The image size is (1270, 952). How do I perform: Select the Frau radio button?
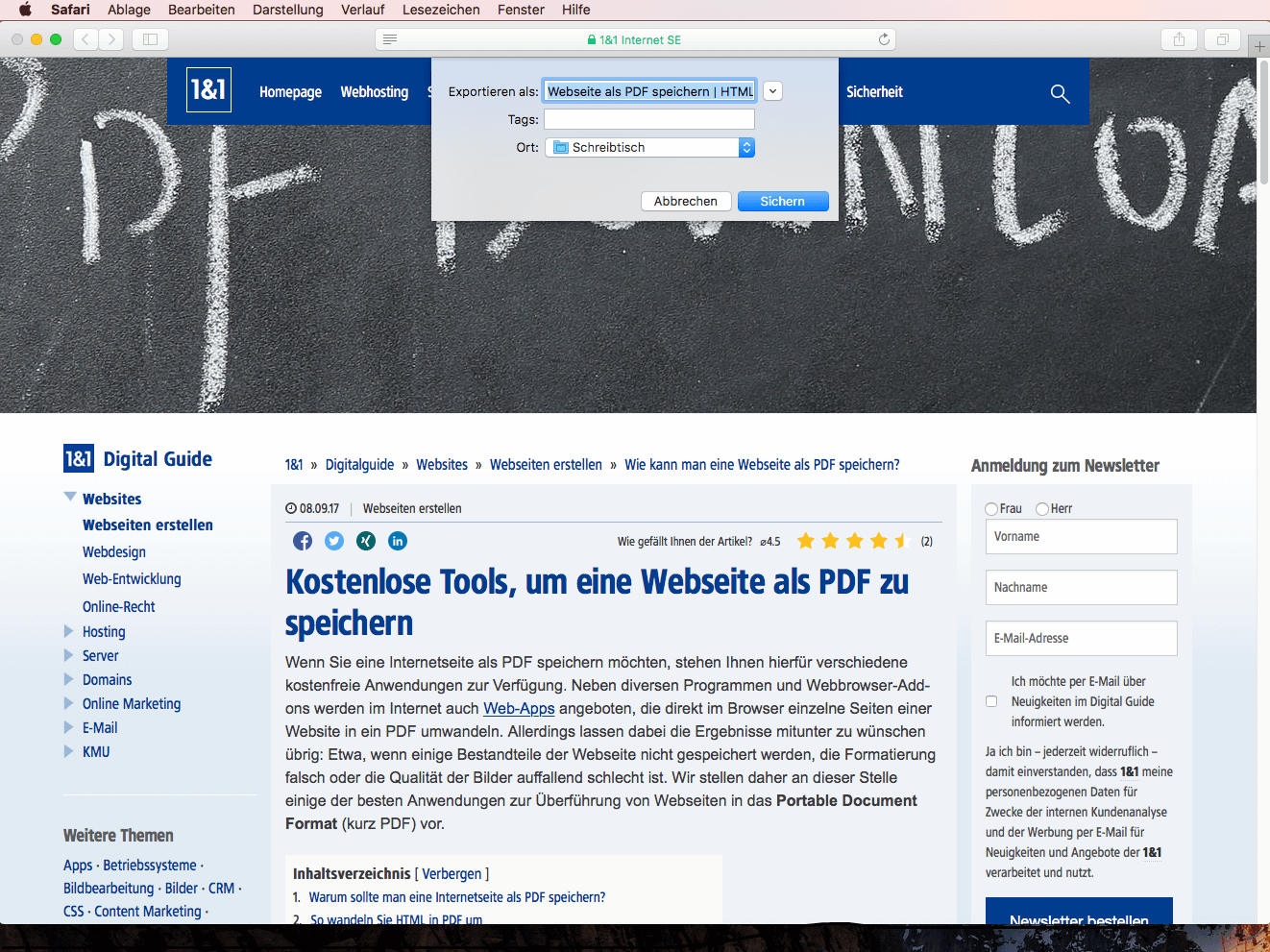click(x=991, y=509)
